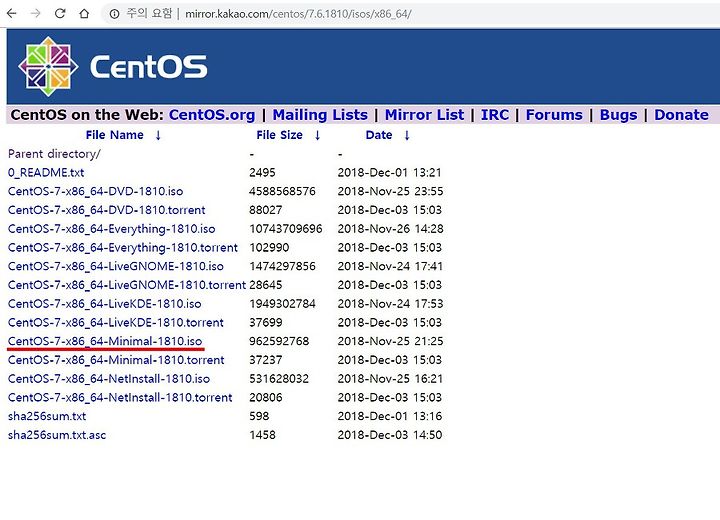The width and height of the screenshot is (720, 520).
Task: Click the address bar URL
Action: [298, 14]
